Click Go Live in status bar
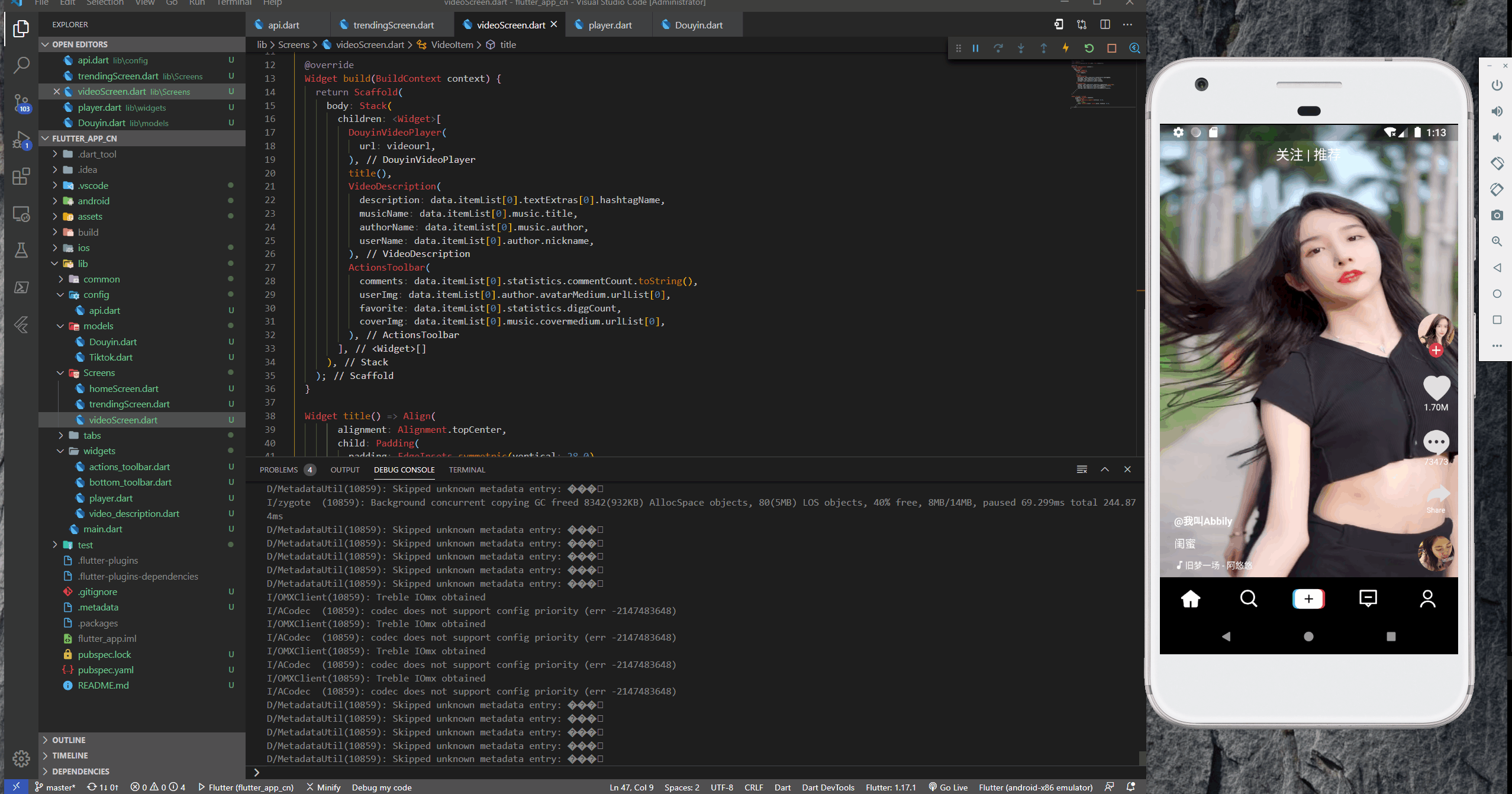 click(948, 787)
